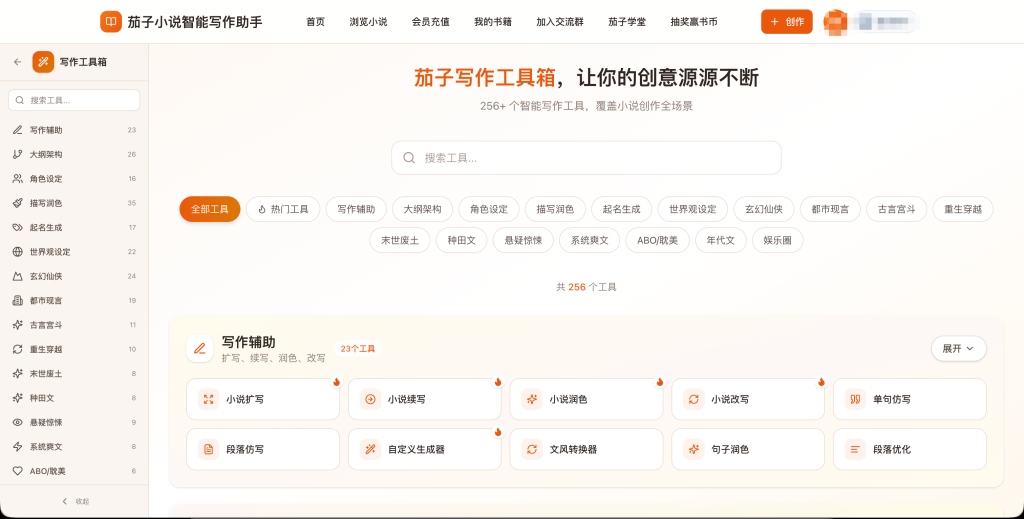Filter by the 热门工具 chip
The height and width of the screenshot is (519, 1024).
click(283, 209)
